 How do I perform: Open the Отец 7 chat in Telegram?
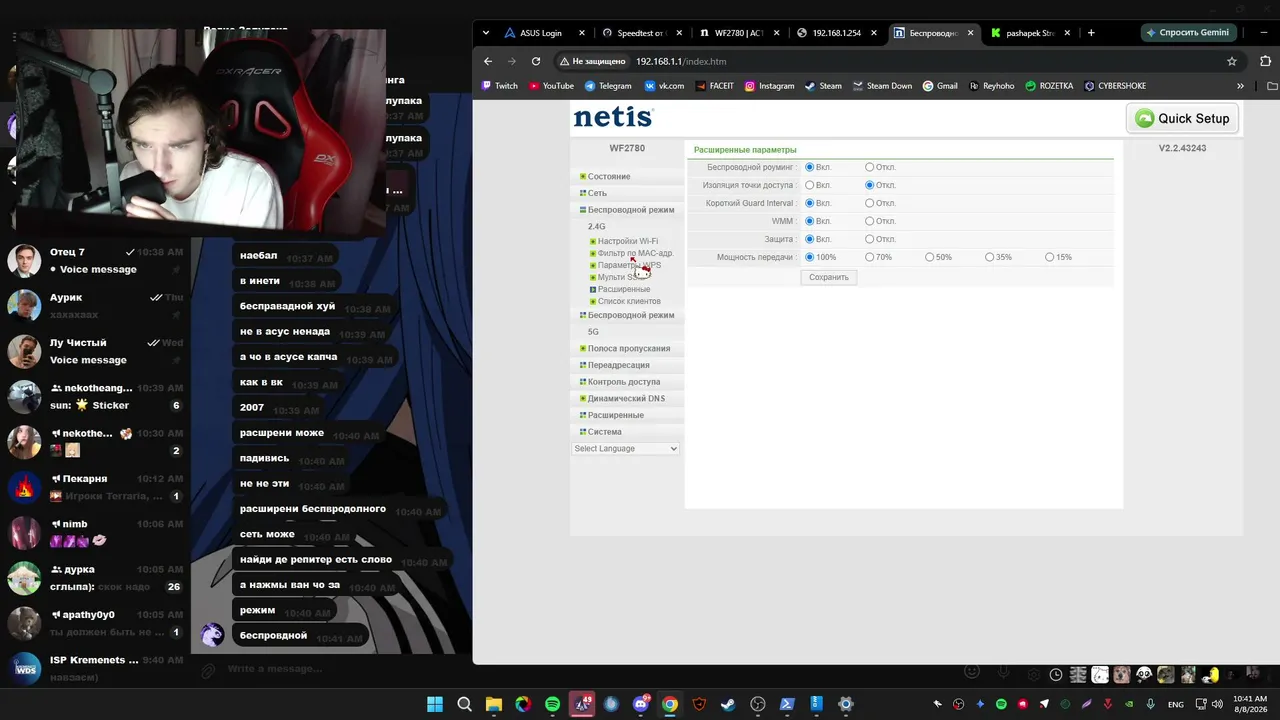[x=96, y=260]
